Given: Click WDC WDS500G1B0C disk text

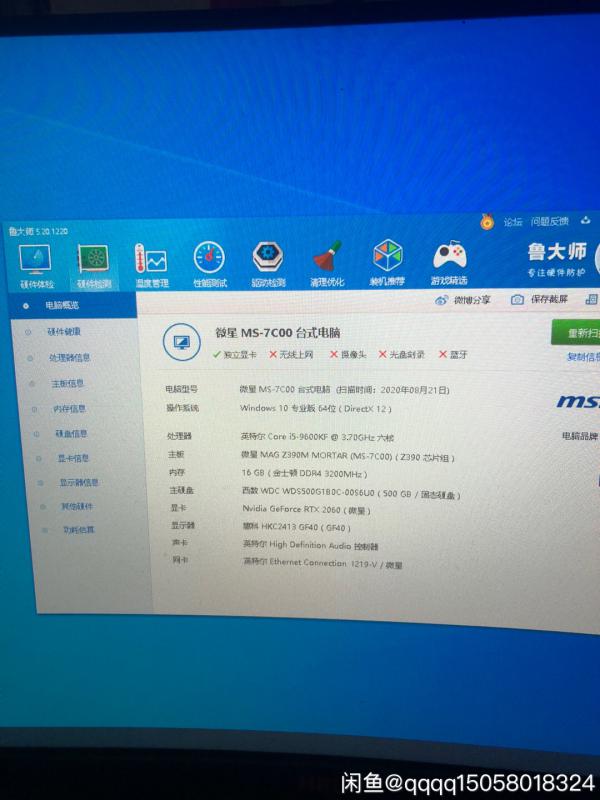Looking at the screenshot, I should coord(351,494).
